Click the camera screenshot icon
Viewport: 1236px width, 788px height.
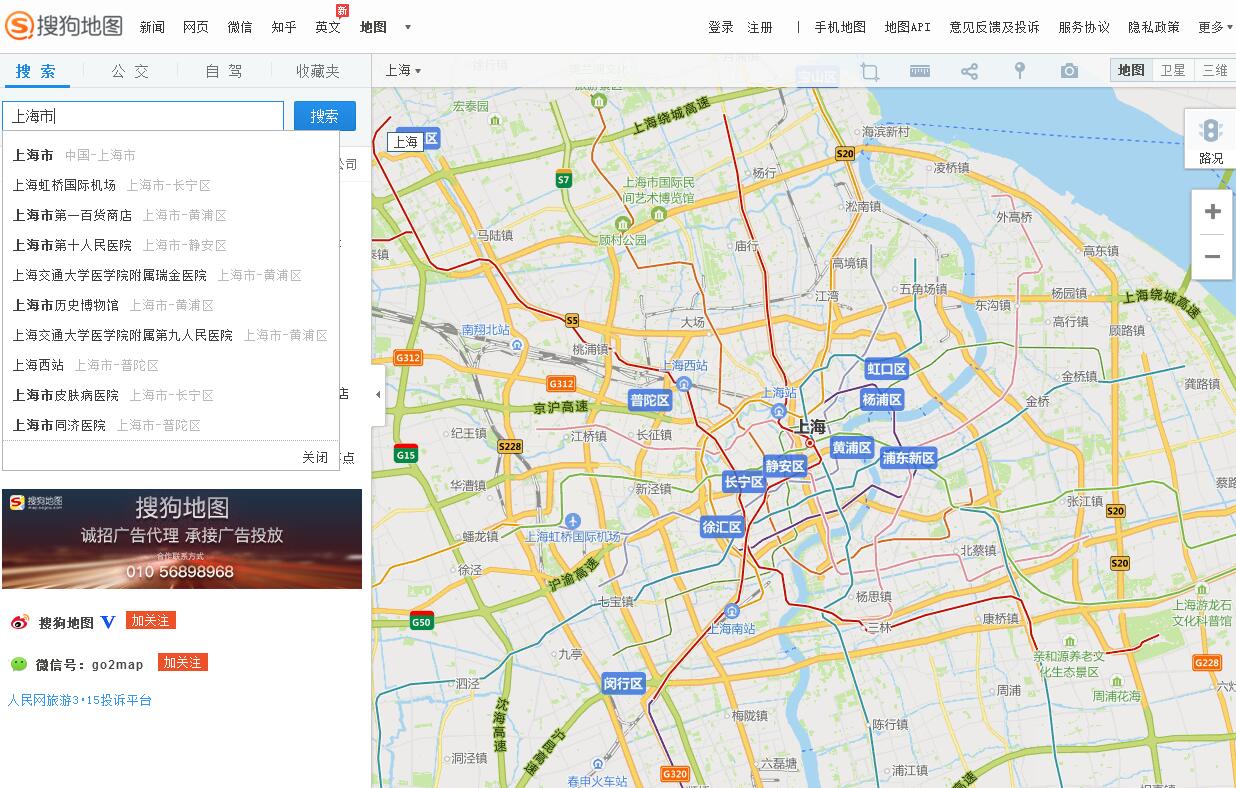(x=1069, y=71)
